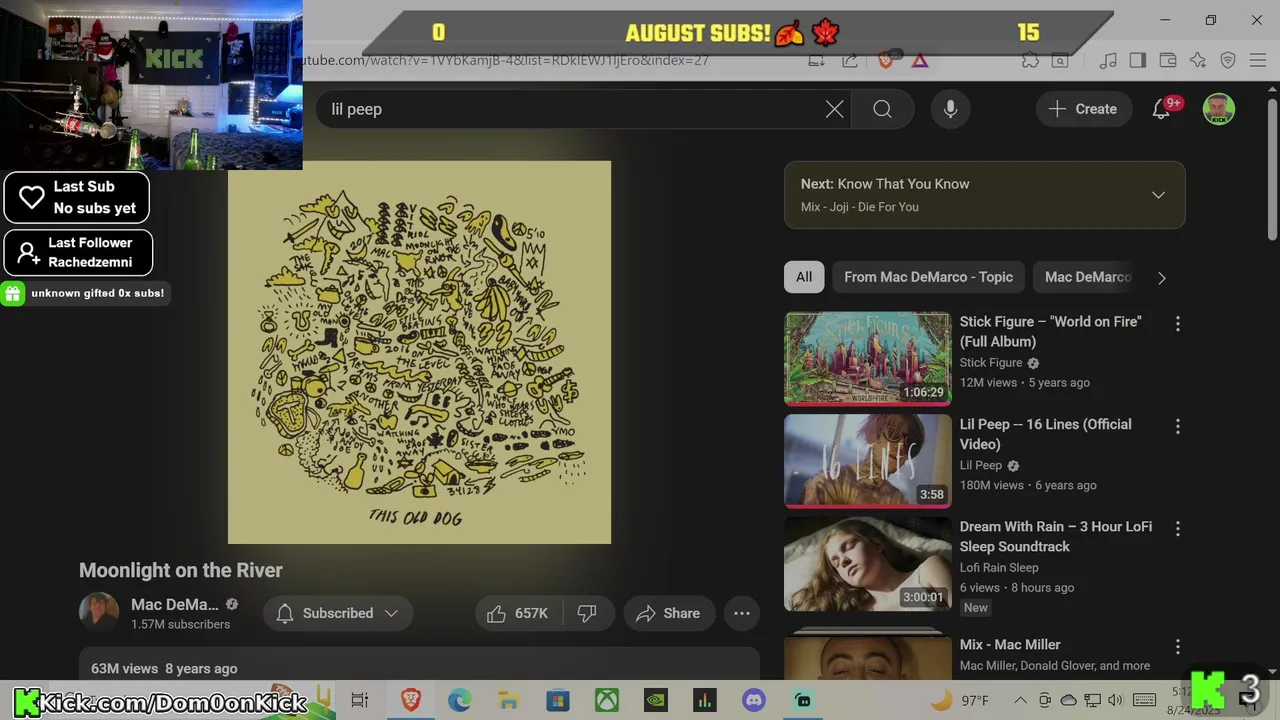Open YouTube notifications bell
Image resolution: width=1280 pixels, height=720 pixels.
coord(1162,109)
